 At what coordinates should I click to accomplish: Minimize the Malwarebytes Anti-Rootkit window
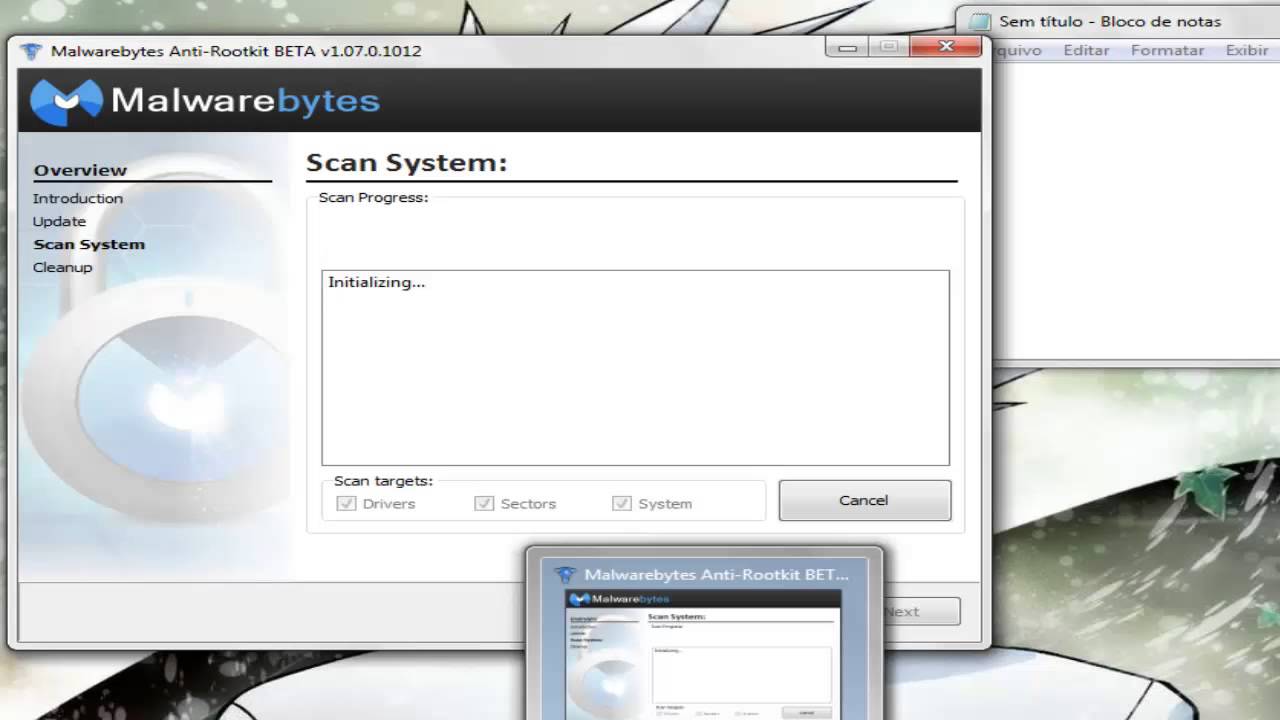coord(848,47)
